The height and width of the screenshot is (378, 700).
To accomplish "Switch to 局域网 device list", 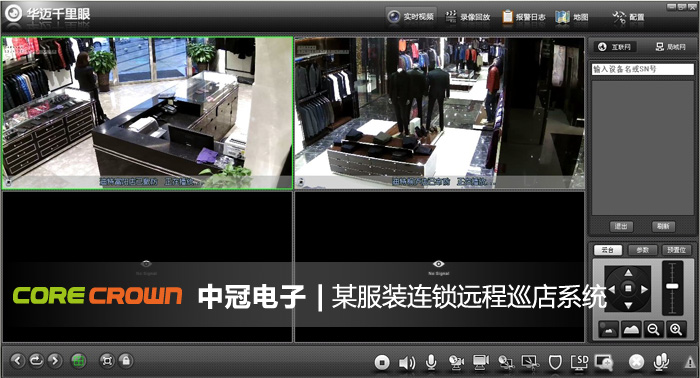I will [671, 47].
